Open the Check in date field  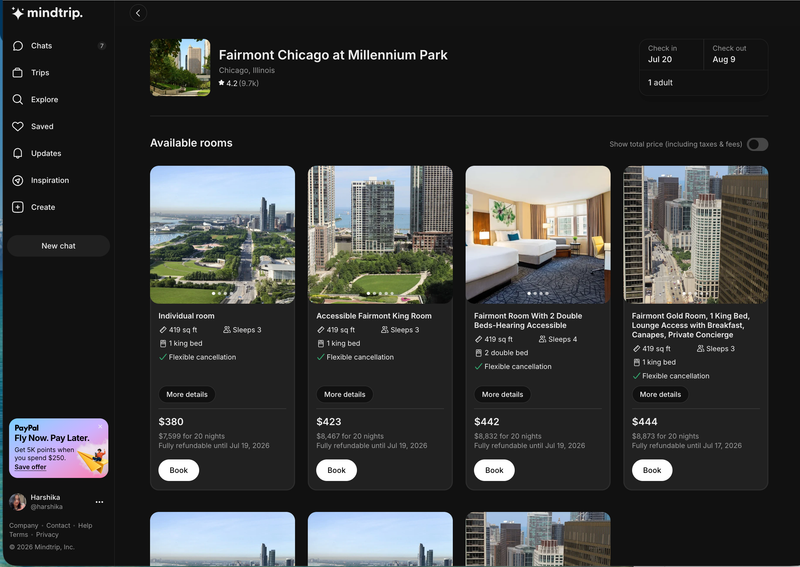[671, 54]
